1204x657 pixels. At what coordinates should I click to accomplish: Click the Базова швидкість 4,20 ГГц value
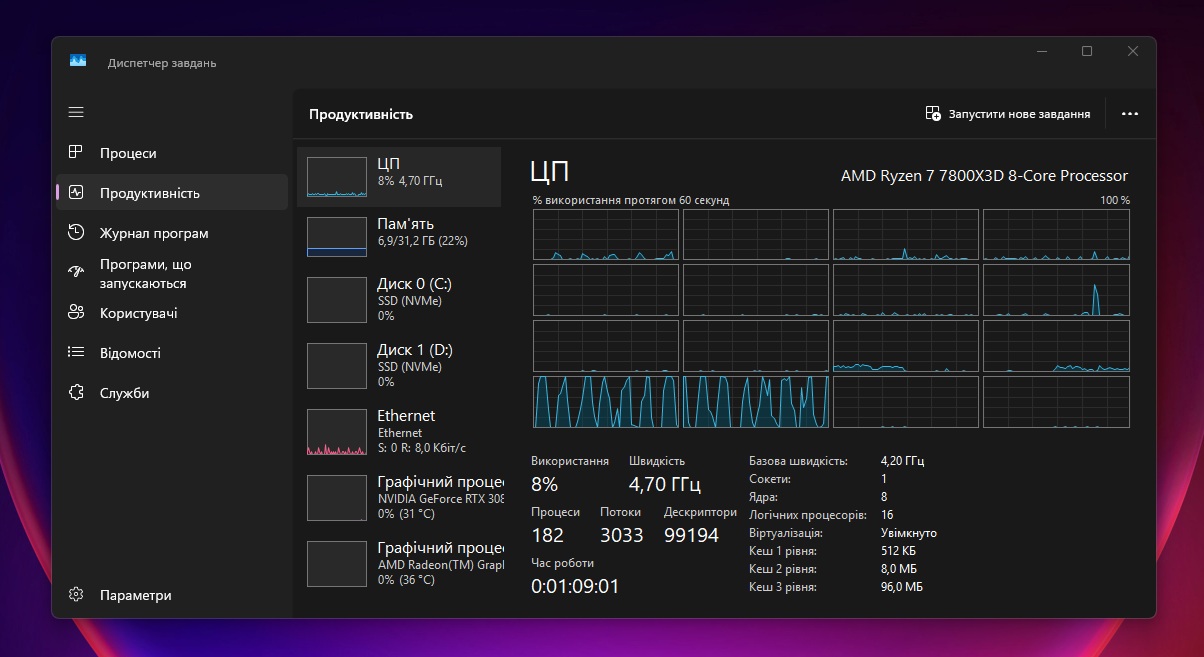(903, 461)
